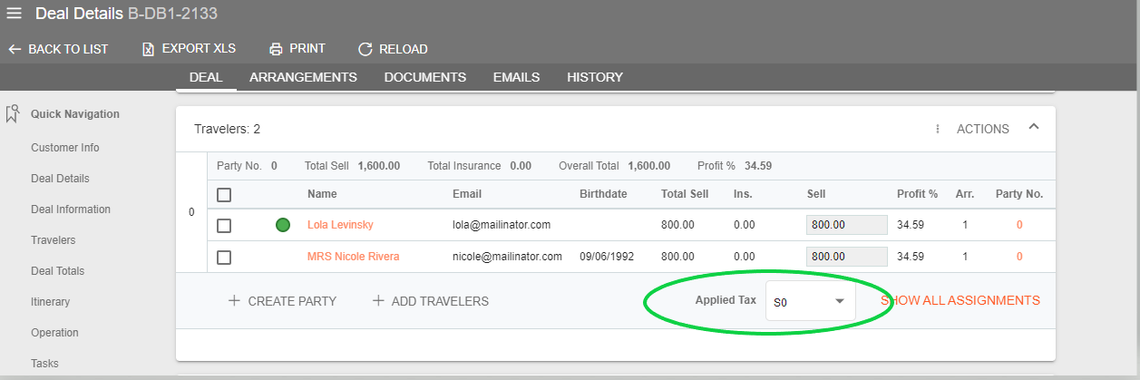Viewport: 1140px width, 380px height.
Task: Click birthdate 09/06/1992
Action: tap(606, 256)
